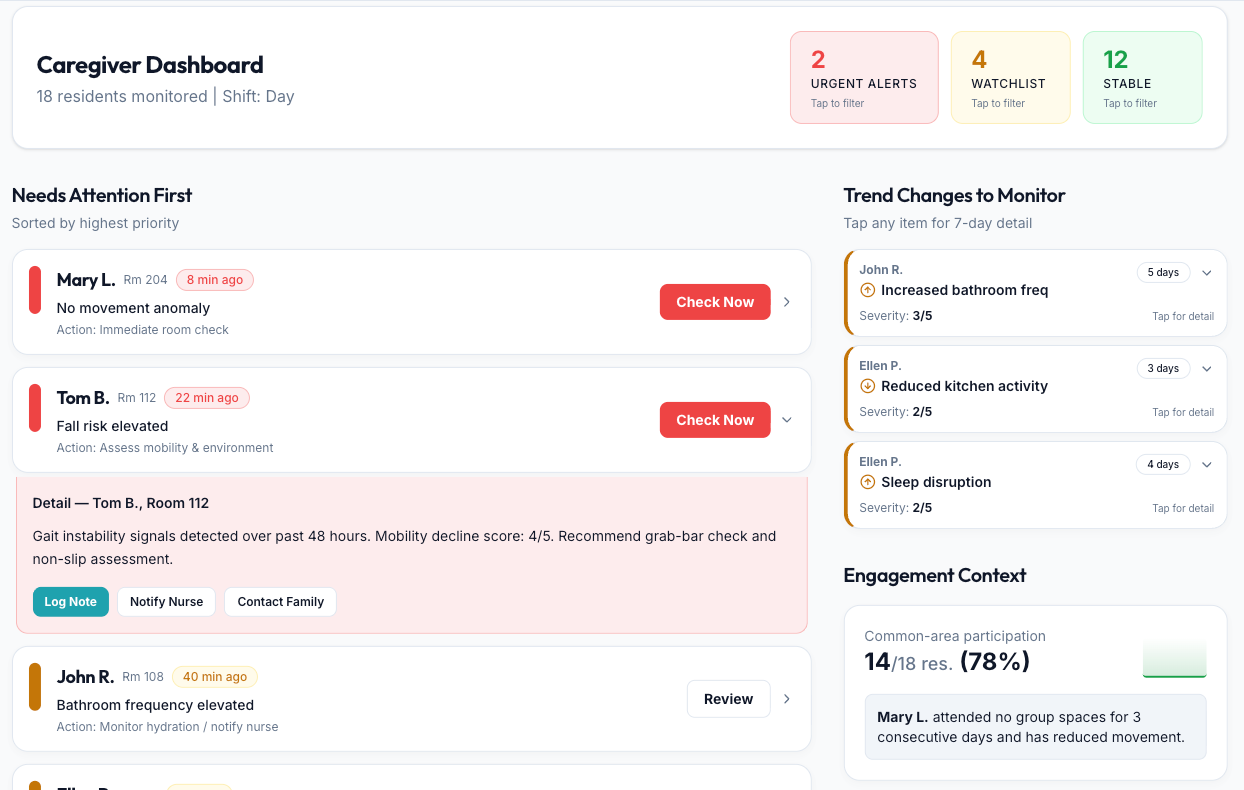This screenshot has width=1244, height=790.
Task: Click the Mary L. group spaces note
Action: [1035, 727]
